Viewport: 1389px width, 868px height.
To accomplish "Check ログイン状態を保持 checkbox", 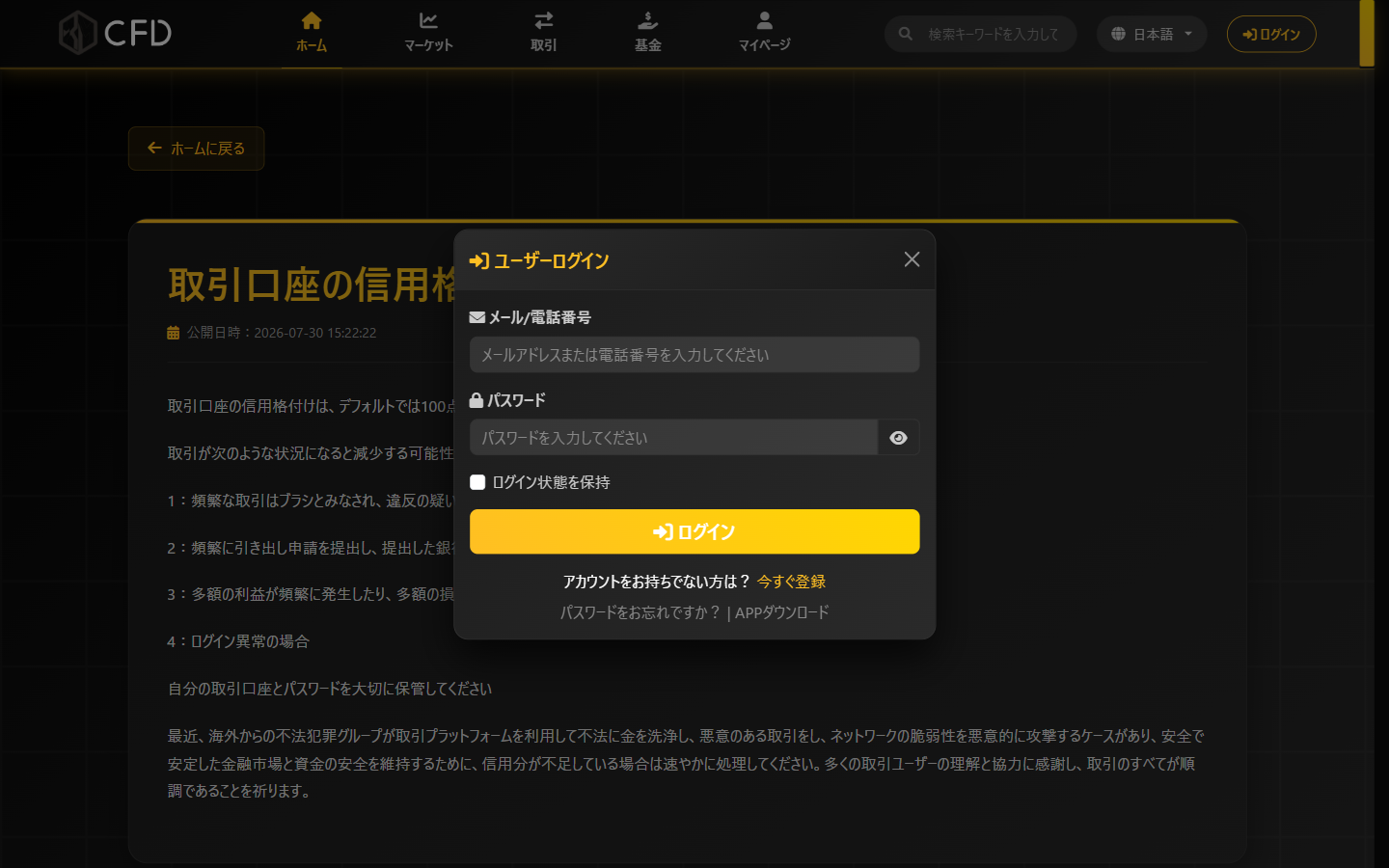I will [x=477, y=482].
